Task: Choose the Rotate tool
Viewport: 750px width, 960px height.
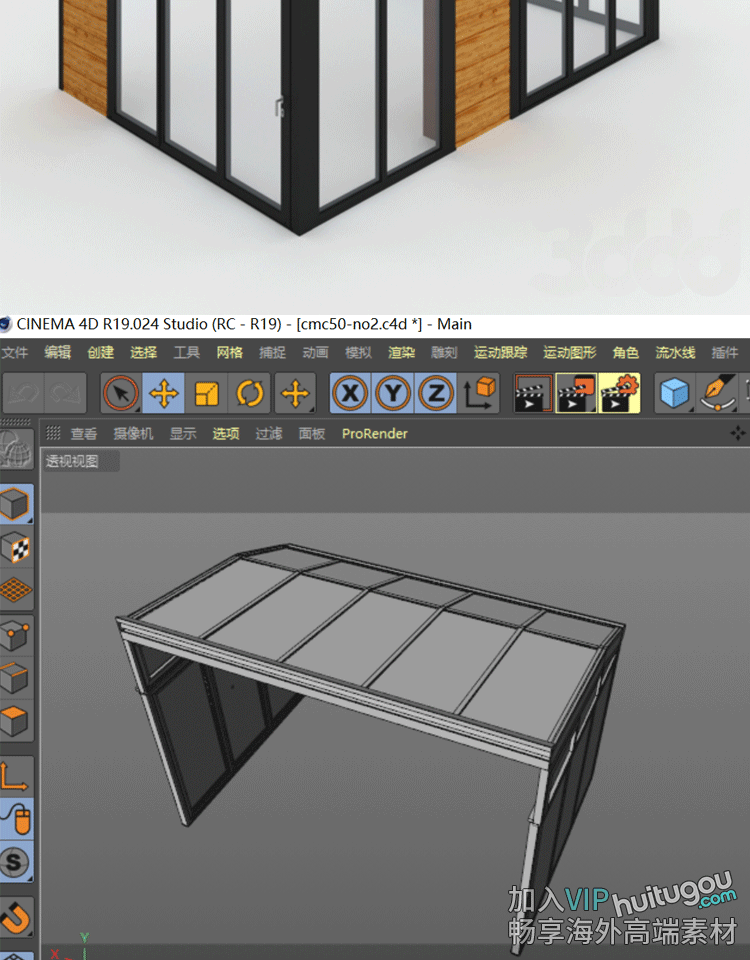Action: pos(249,393)
